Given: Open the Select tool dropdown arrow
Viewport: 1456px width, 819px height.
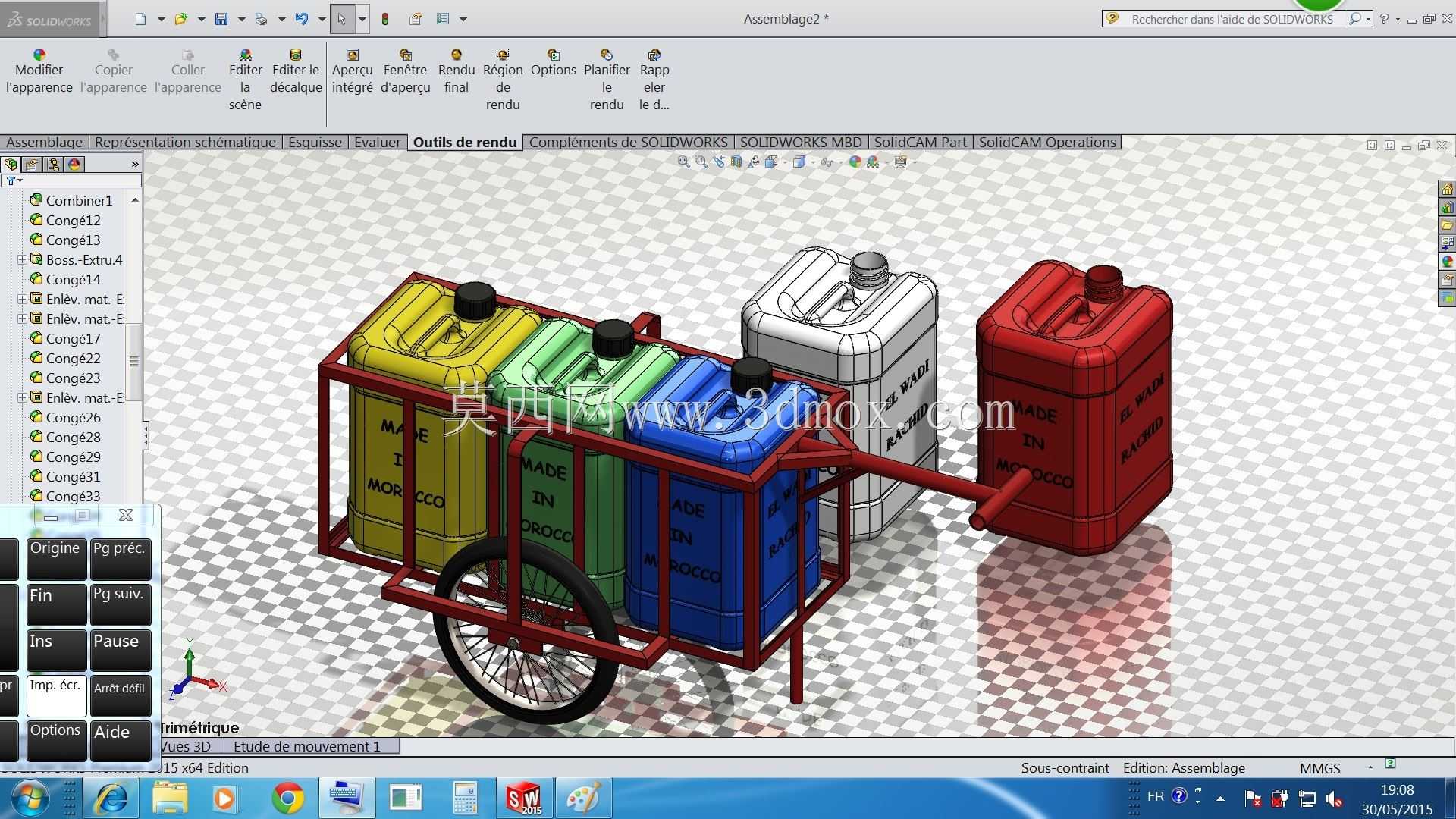Looking at the screenshot, I should click(362, 19).
